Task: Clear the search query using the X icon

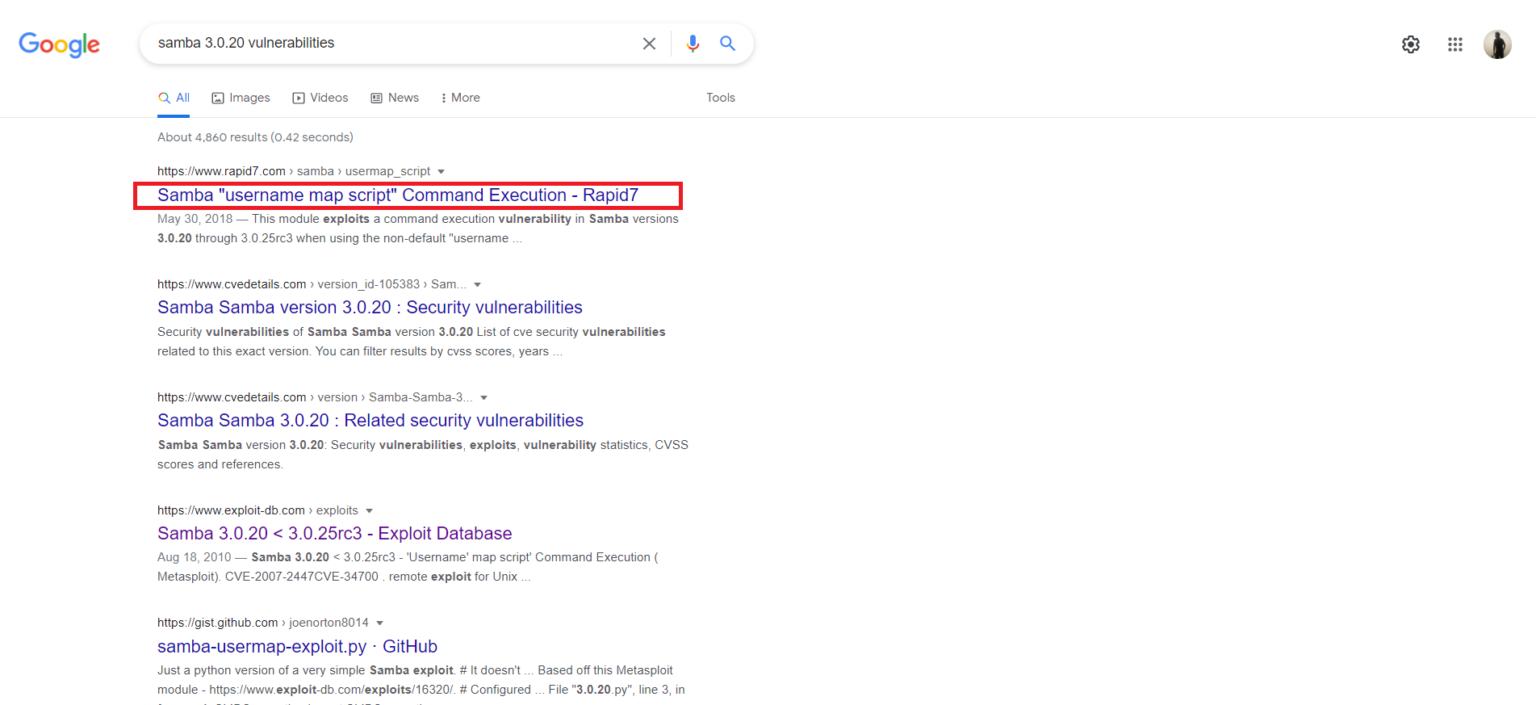Action: coord(649,43)
